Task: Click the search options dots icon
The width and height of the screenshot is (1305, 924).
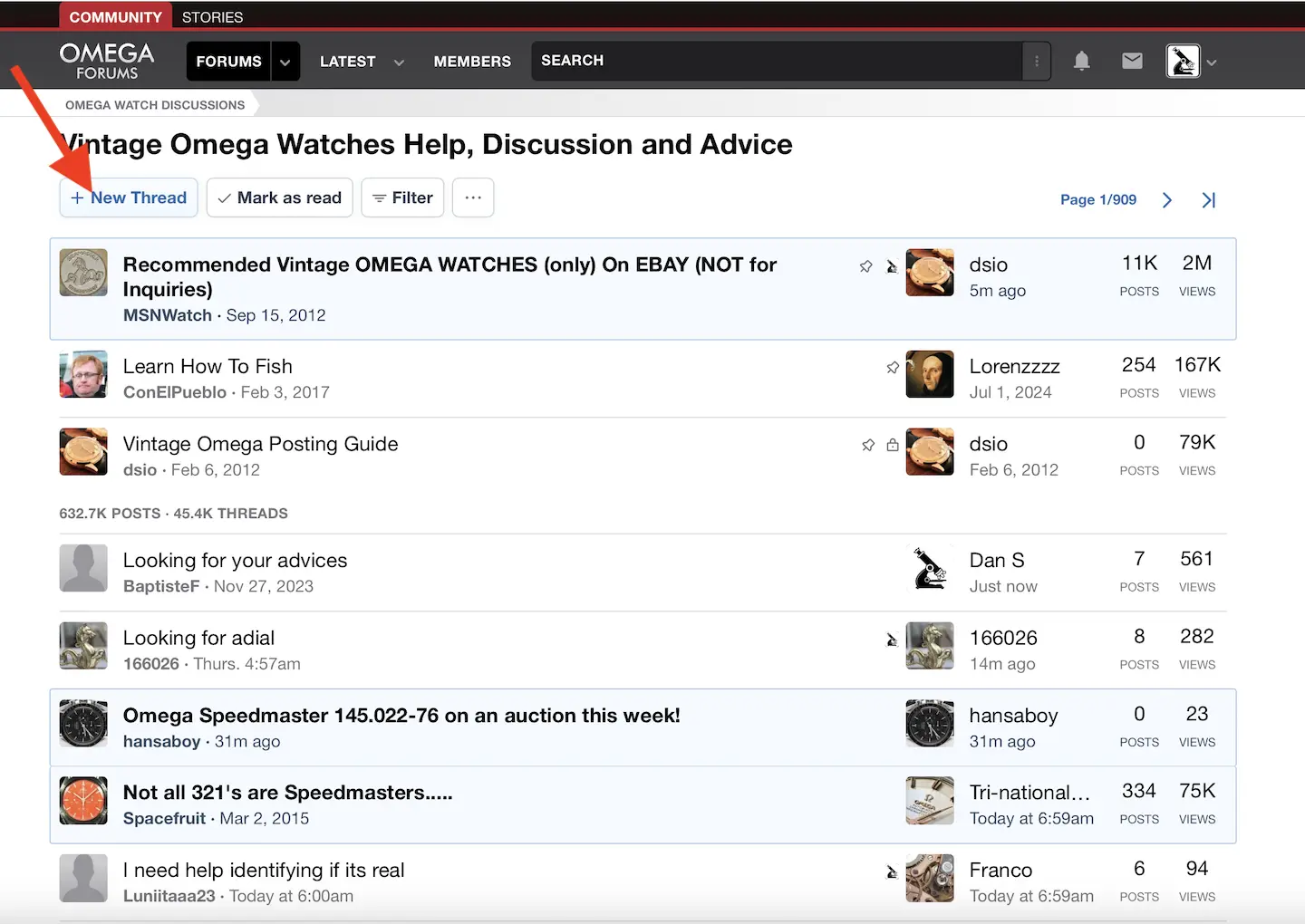Action: [1037, 61]
